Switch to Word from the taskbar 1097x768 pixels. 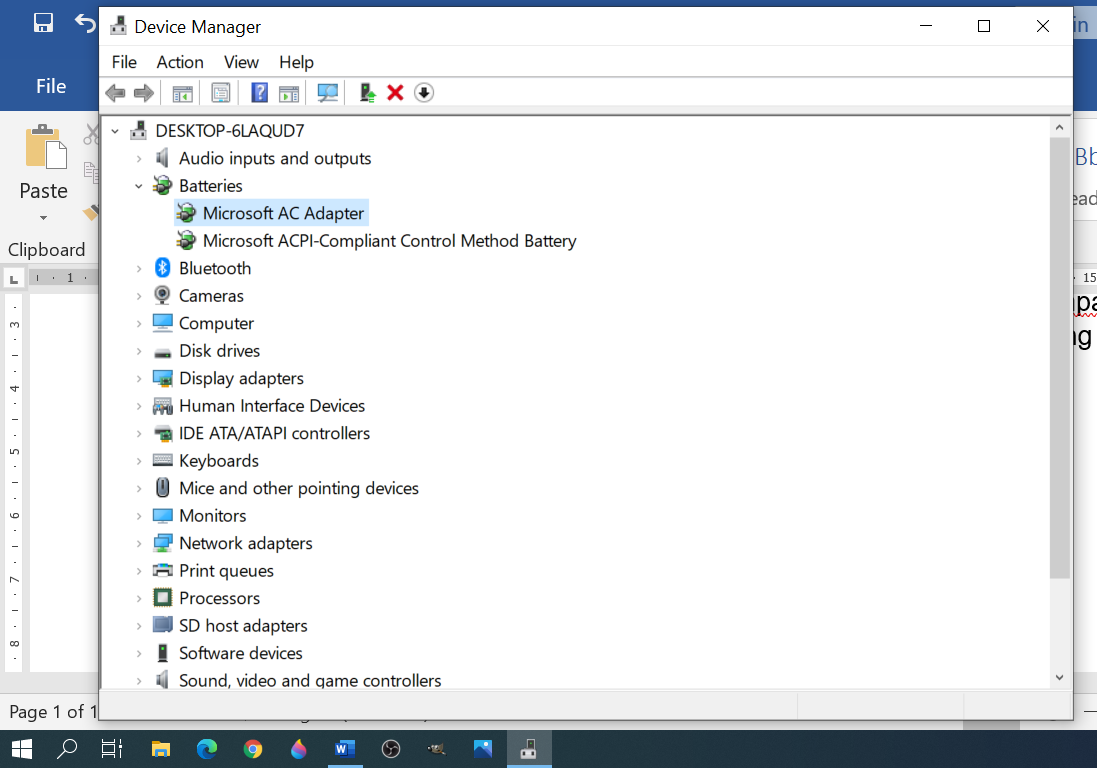pos(344,749)
